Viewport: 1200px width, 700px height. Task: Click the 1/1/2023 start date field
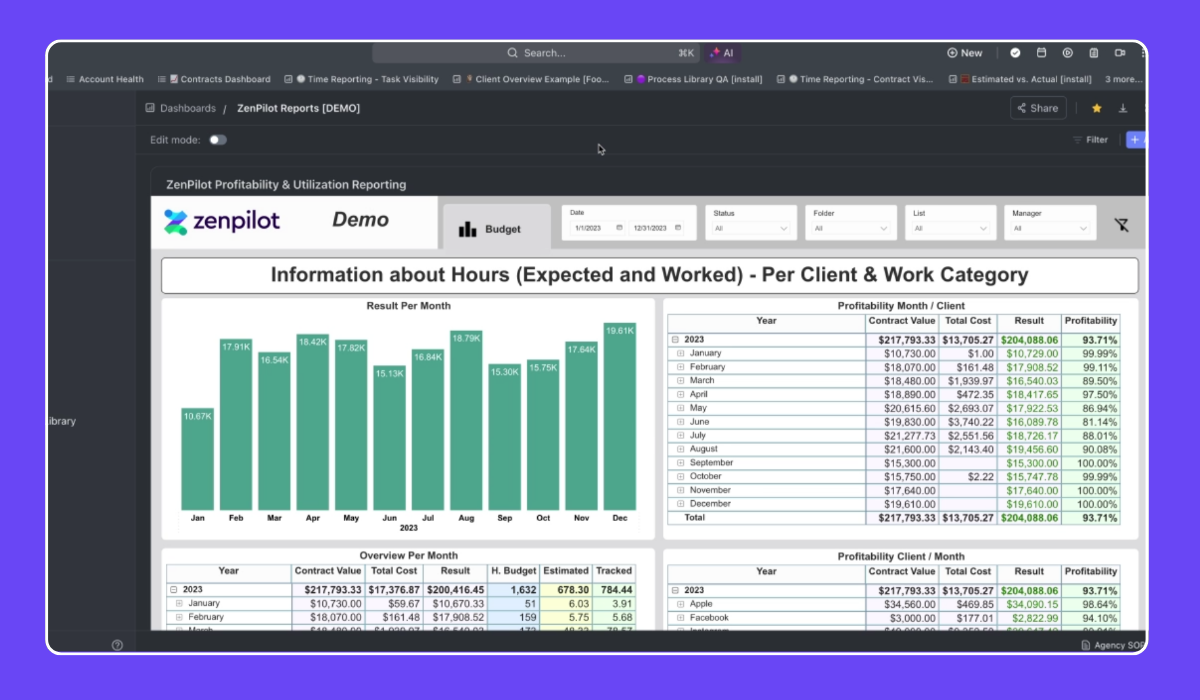point(590,228)
